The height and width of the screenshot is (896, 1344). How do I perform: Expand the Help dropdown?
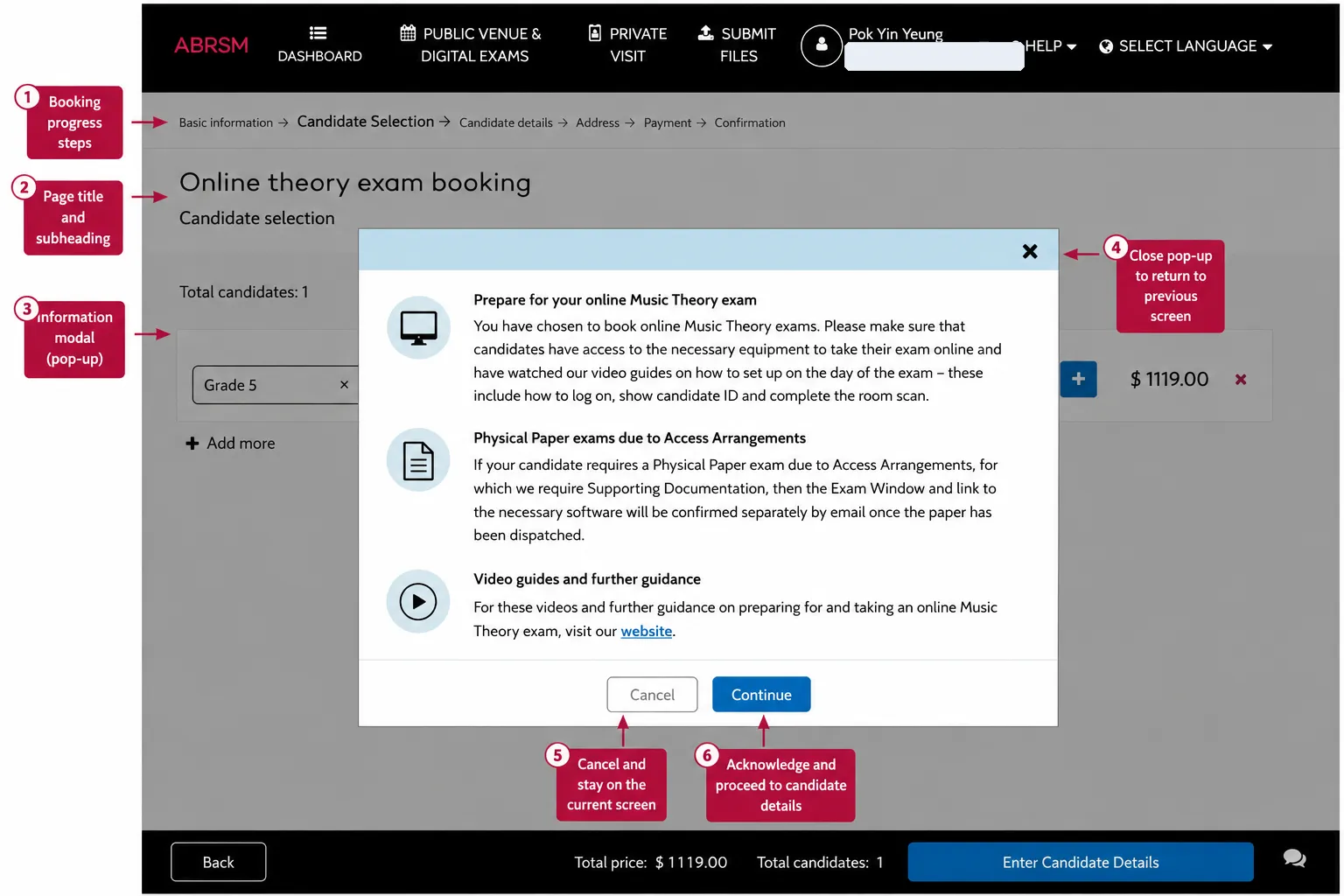1050,46
